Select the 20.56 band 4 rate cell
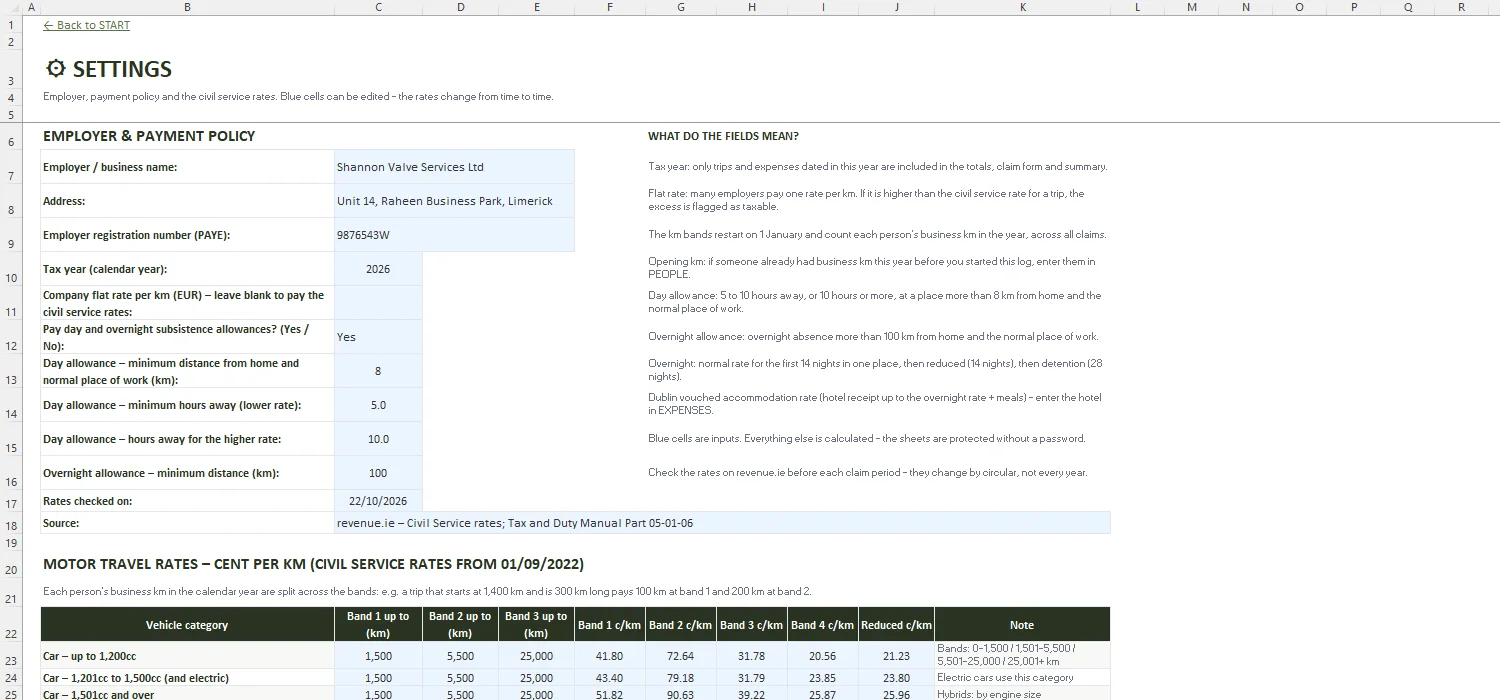This screenshot has height=700, width=1500. (x=822, y=656)
